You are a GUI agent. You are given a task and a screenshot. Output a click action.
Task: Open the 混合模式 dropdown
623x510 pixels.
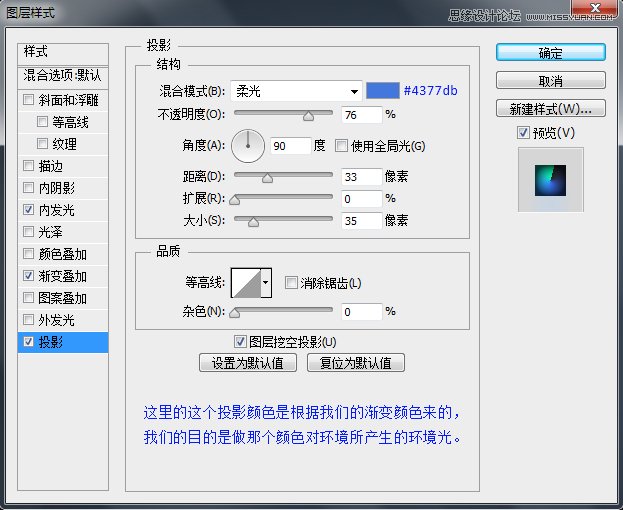coord(295,90)
